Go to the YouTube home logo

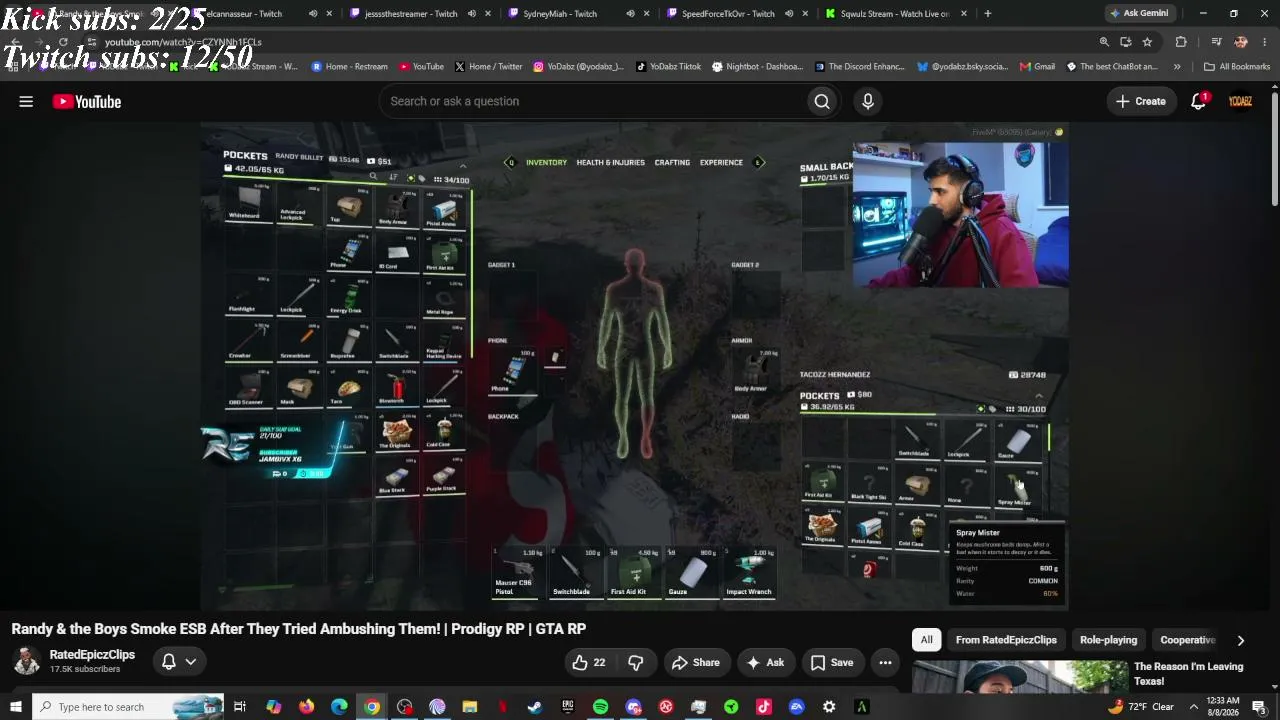[87, 101]
